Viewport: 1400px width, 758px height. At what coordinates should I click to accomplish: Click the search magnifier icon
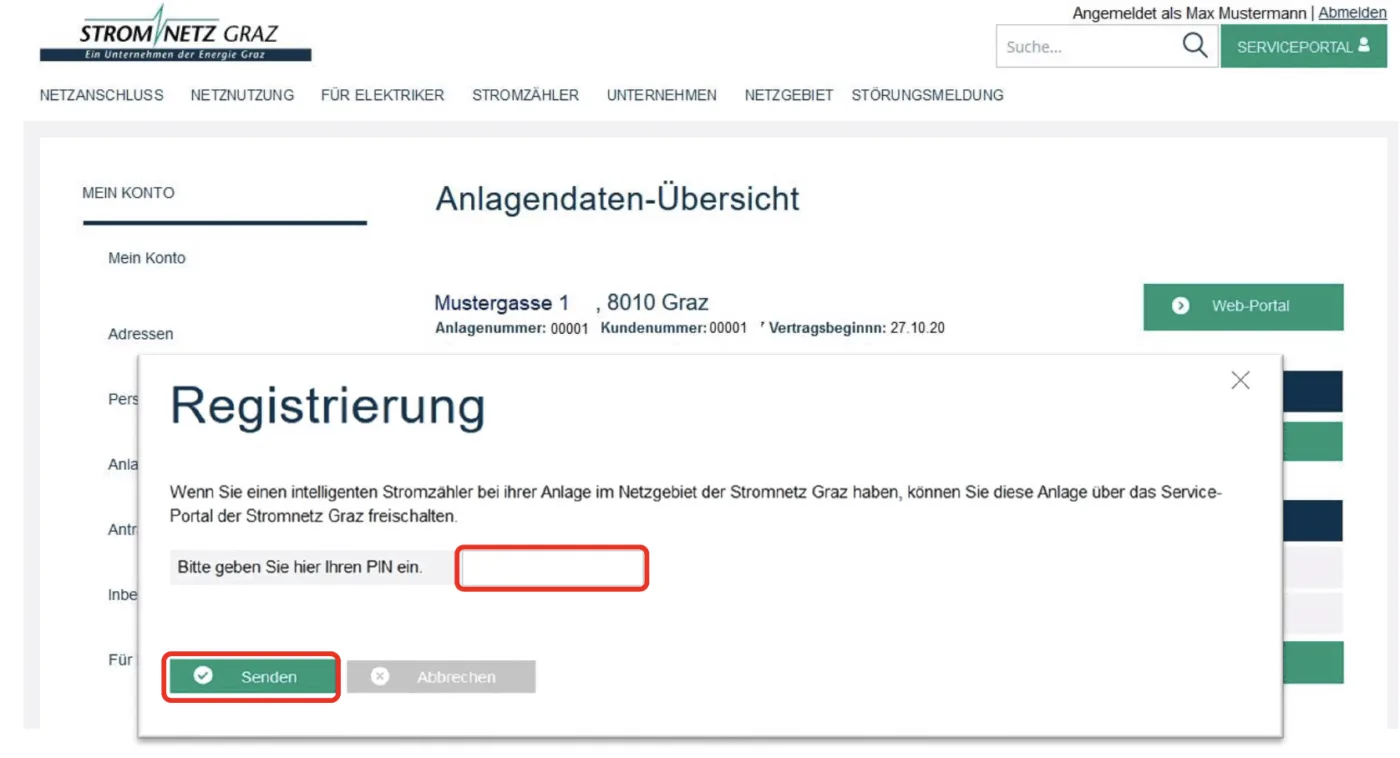1194,46
